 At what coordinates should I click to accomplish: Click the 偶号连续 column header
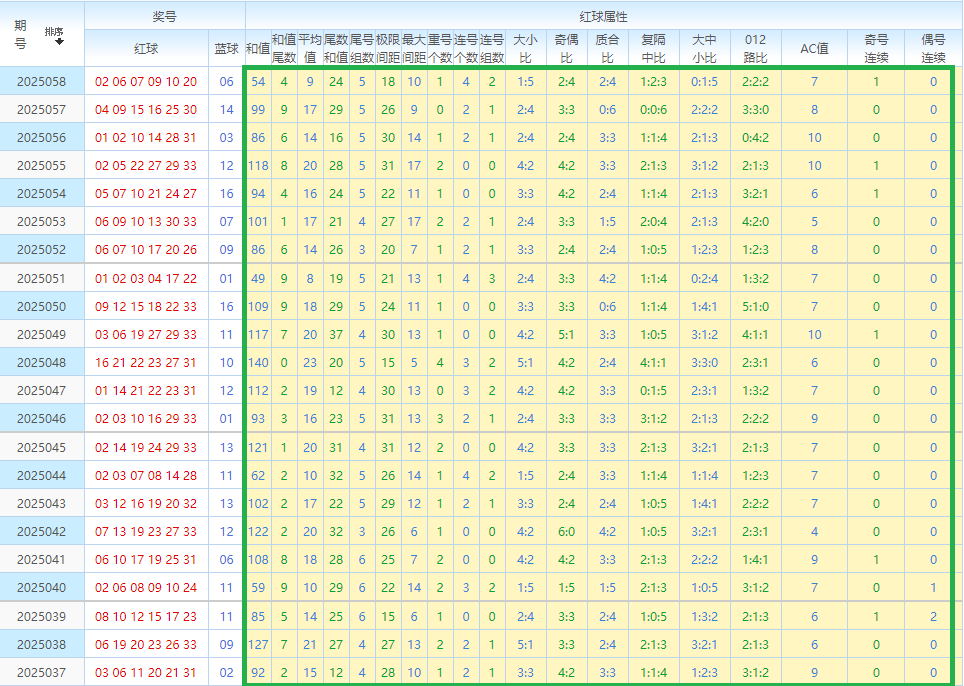click(933, 48)
